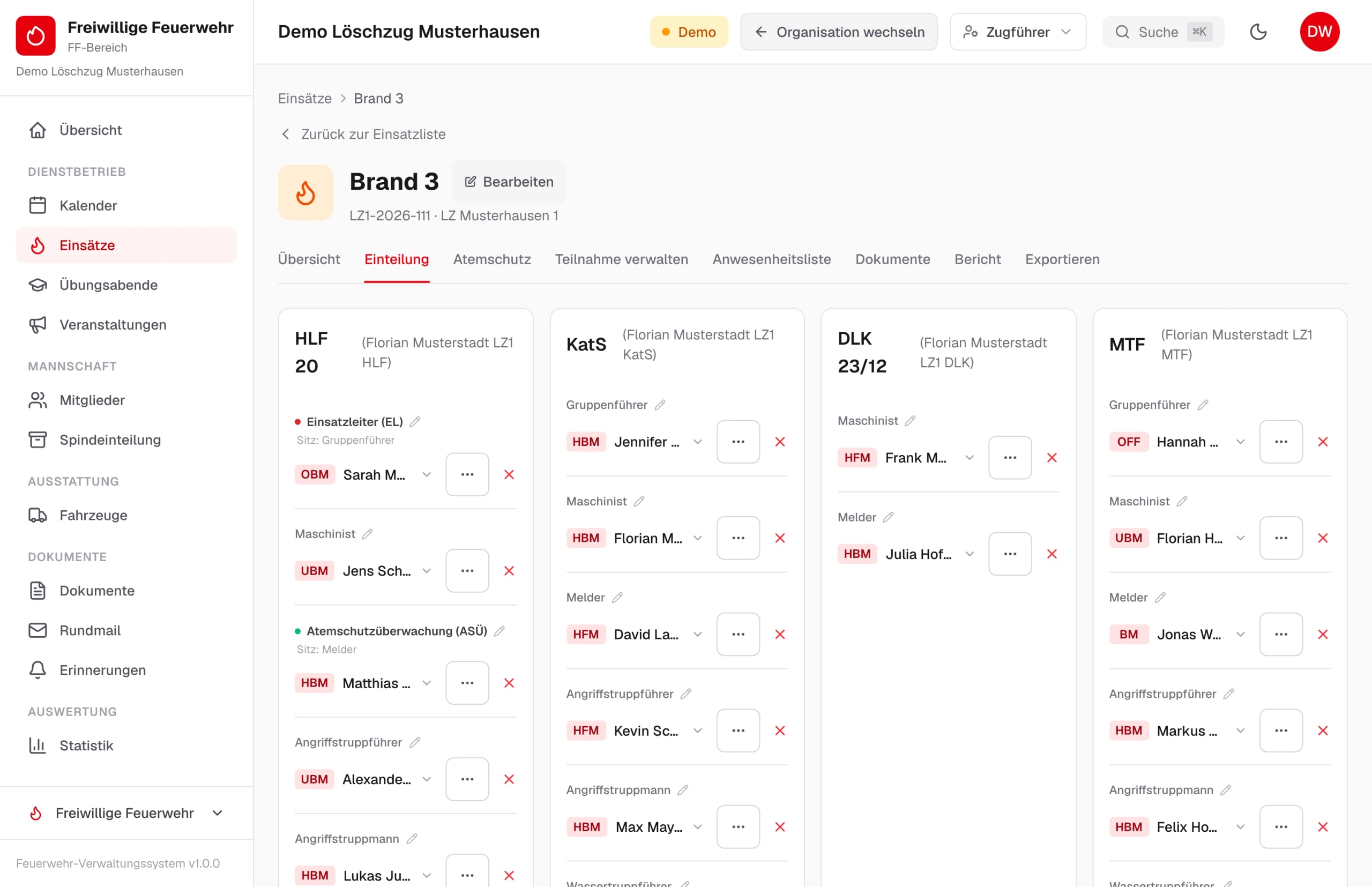
Task: Open more options for Florian H...
Action: click(1281, 538)
